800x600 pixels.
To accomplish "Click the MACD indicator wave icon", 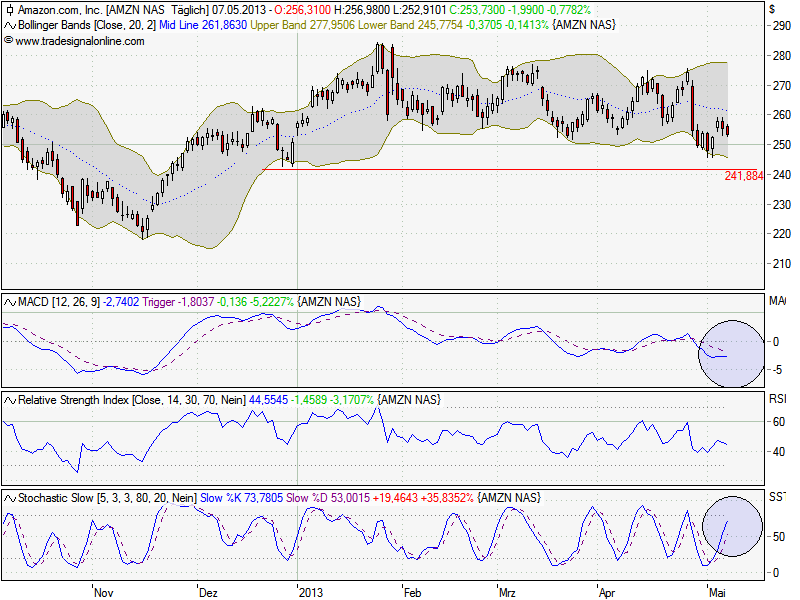I will (9, 302).
